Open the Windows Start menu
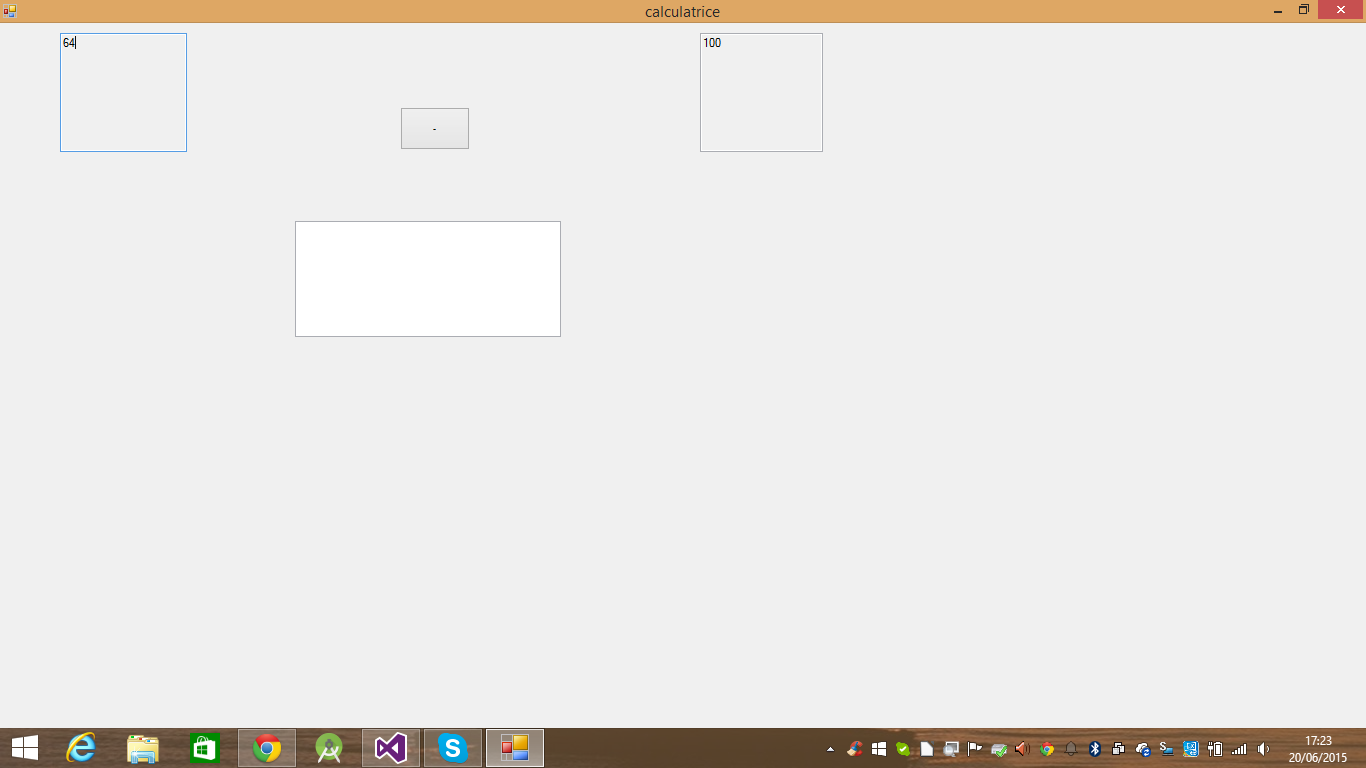The image size is (1366, 768). (x=25, y=748)
